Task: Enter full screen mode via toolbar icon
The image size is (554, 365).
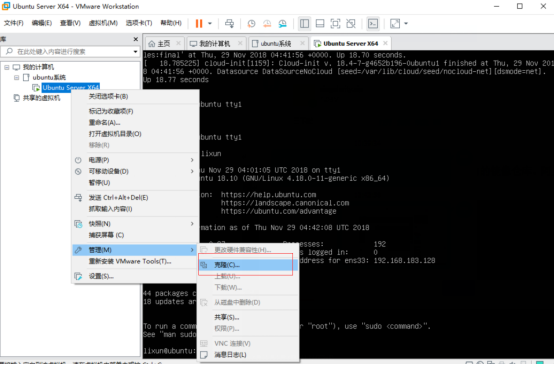Action: tap(335, 24)
